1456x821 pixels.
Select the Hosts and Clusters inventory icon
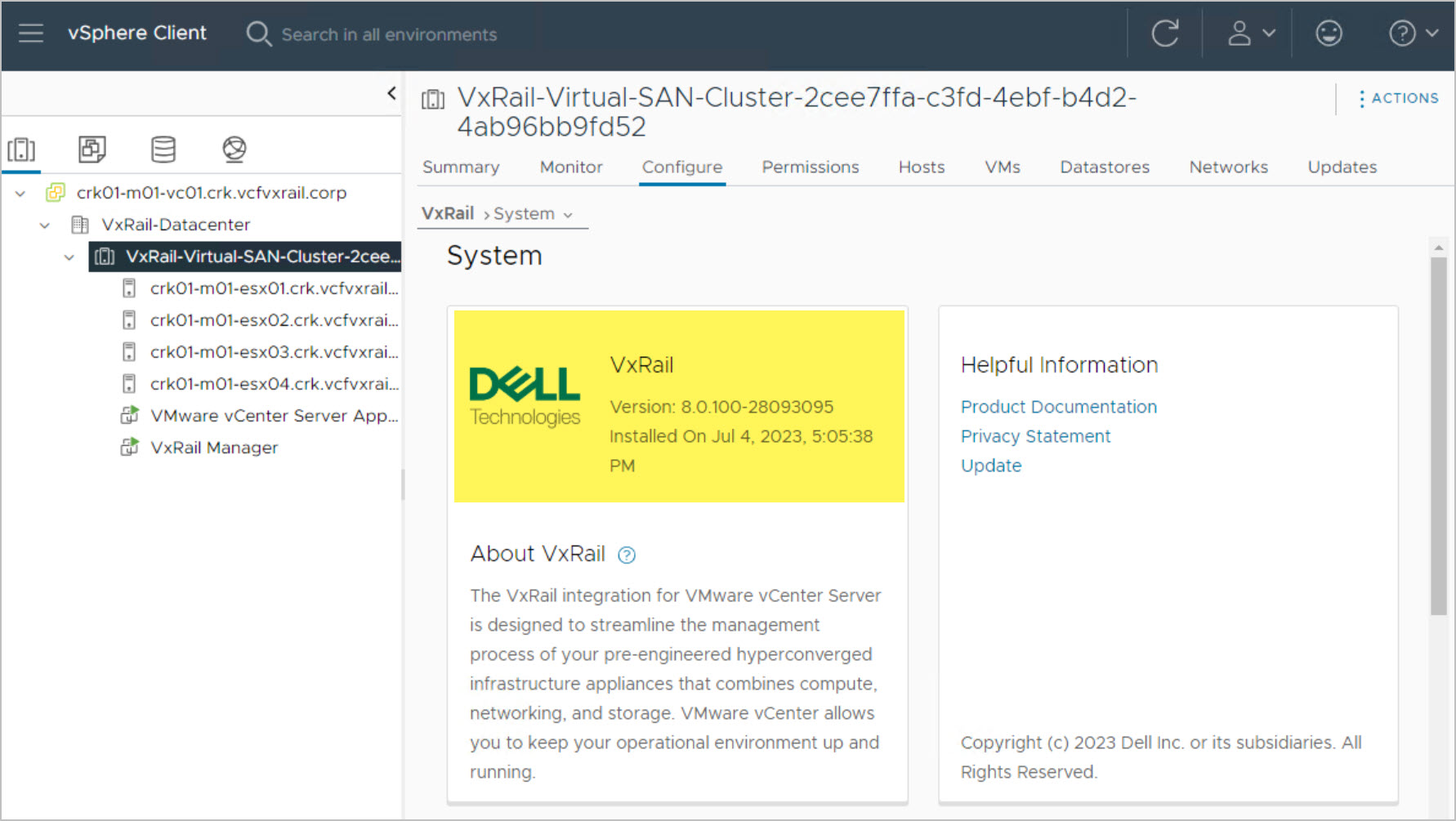coord(21,149)
